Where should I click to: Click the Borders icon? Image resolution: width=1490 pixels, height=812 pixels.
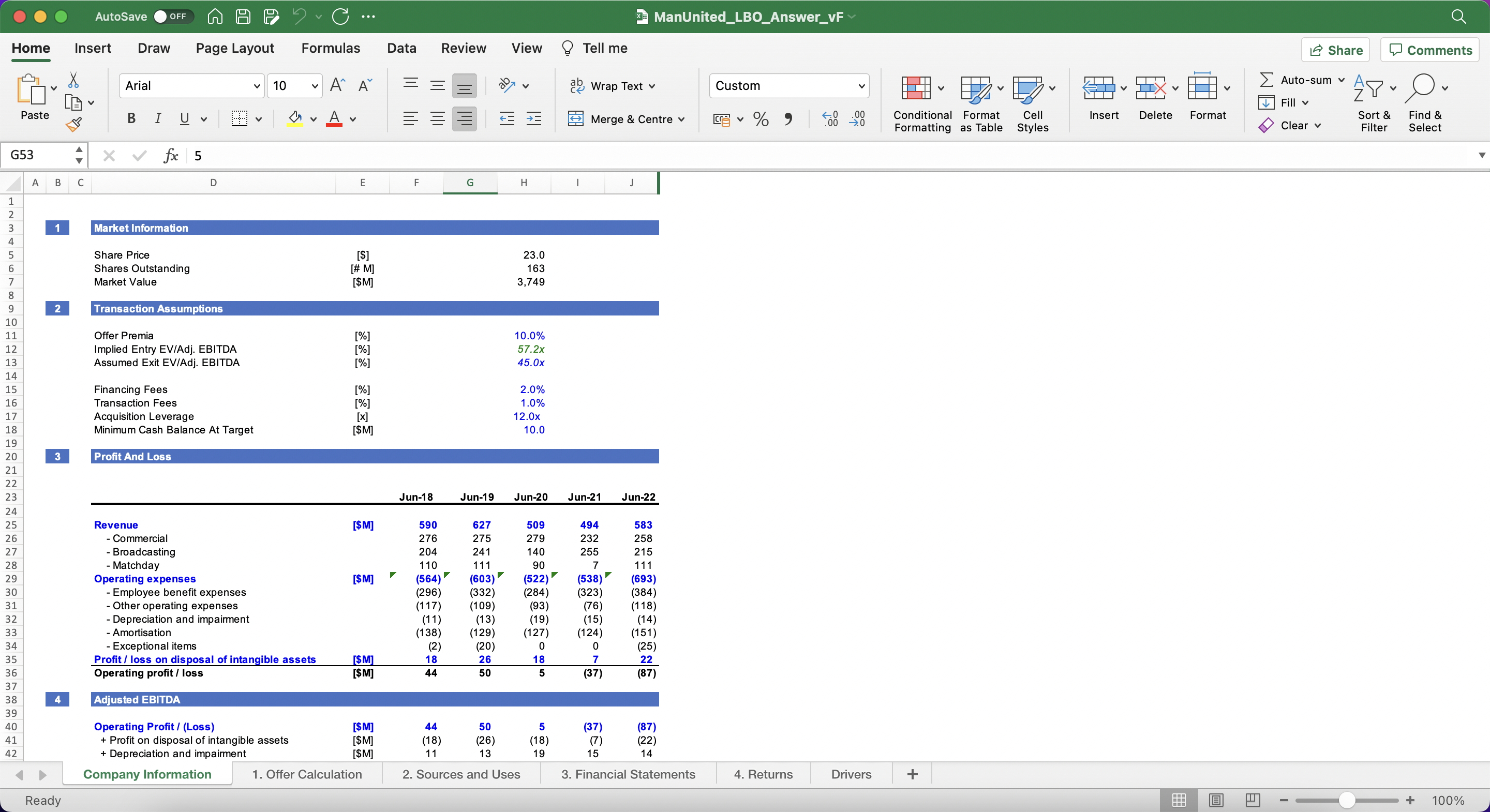coord(239,118)
